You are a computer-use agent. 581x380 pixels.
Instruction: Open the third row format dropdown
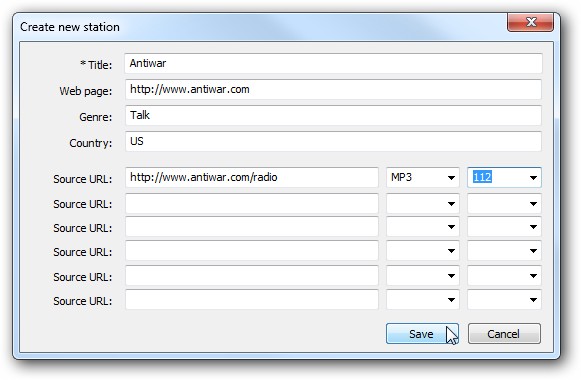[422, 227]
